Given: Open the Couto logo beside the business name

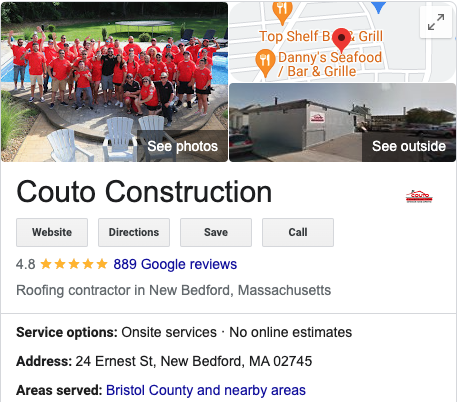Looking at the screenshot, I should pos(419,196).
